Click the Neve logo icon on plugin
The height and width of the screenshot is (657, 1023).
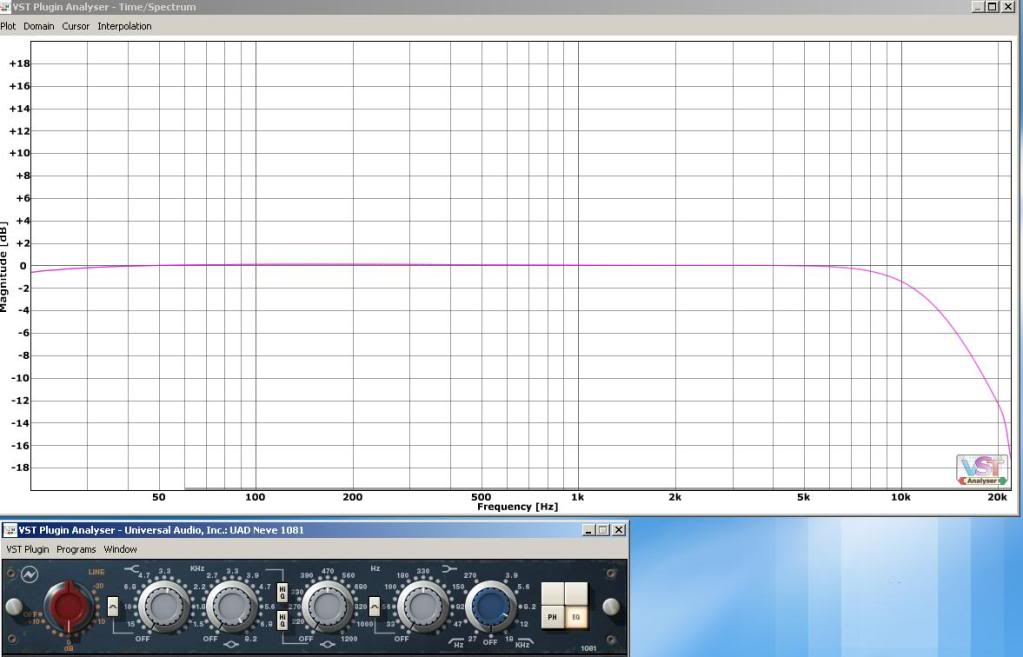pos(28,574)
